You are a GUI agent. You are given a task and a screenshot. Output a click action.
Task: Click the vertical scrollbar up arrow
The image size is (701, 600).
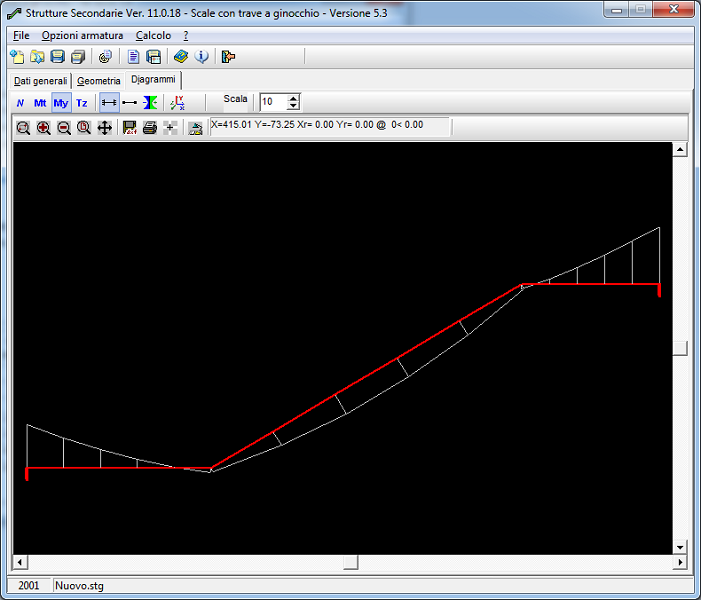(x=680, y=149)
